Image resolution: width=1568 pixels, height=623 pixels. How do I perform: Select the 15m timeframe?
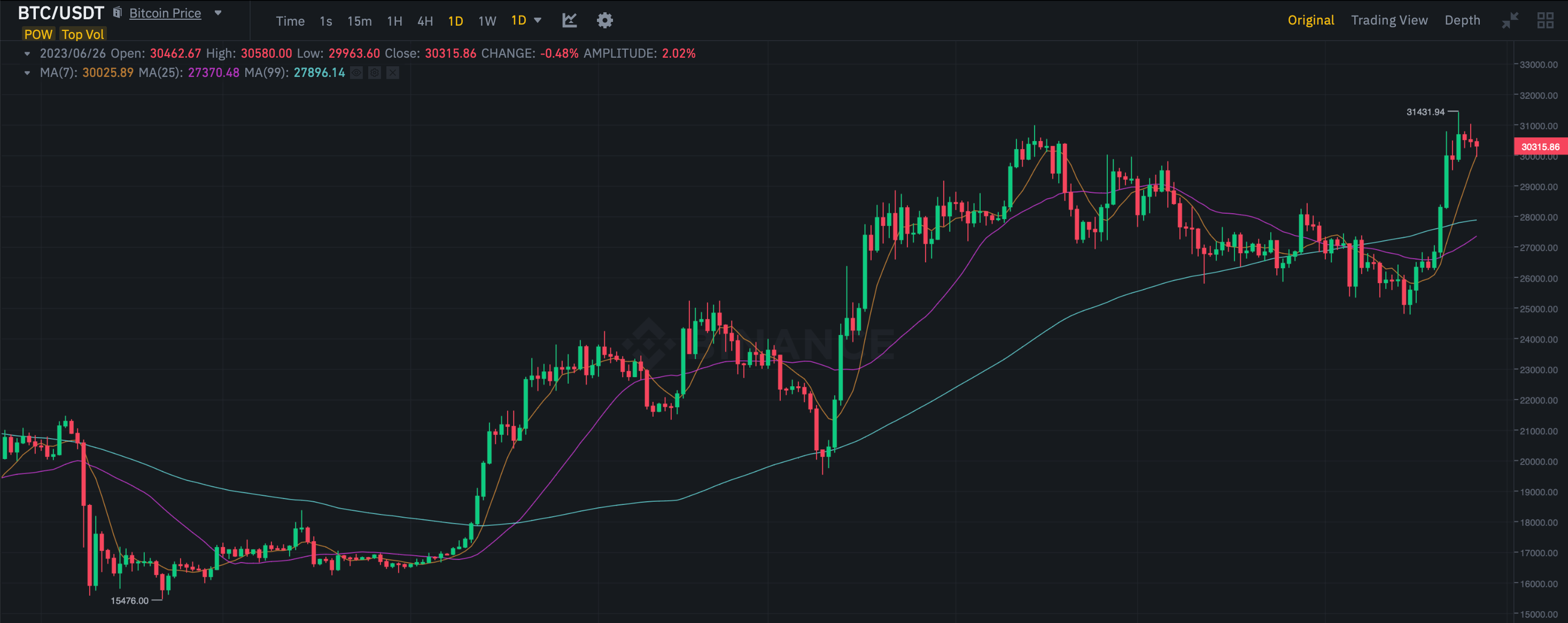click(x=359, y=21)
